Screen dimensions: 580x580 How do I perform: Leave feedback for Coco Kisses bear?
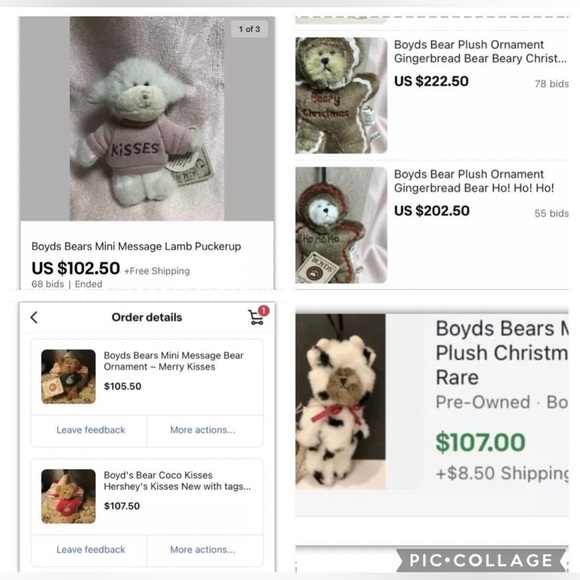91,549
